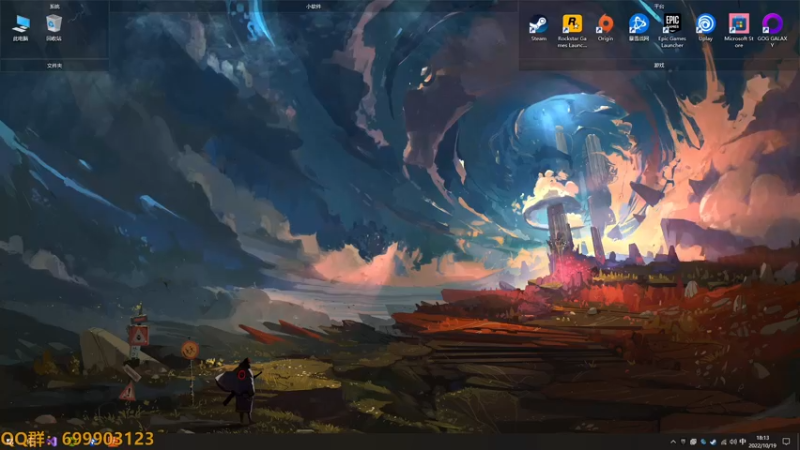Click the 小软件 fence title bar
Image resolution: width=800 pixels, height=450 pixels.
[x=313, y=6]
